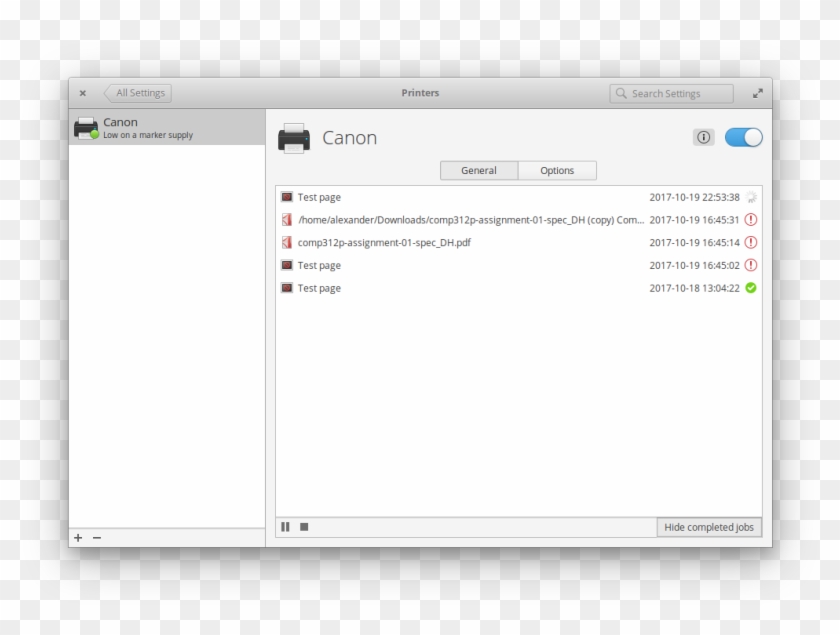
Task: Select the Test page job from 2017-10-18
Action: point(519,288)
